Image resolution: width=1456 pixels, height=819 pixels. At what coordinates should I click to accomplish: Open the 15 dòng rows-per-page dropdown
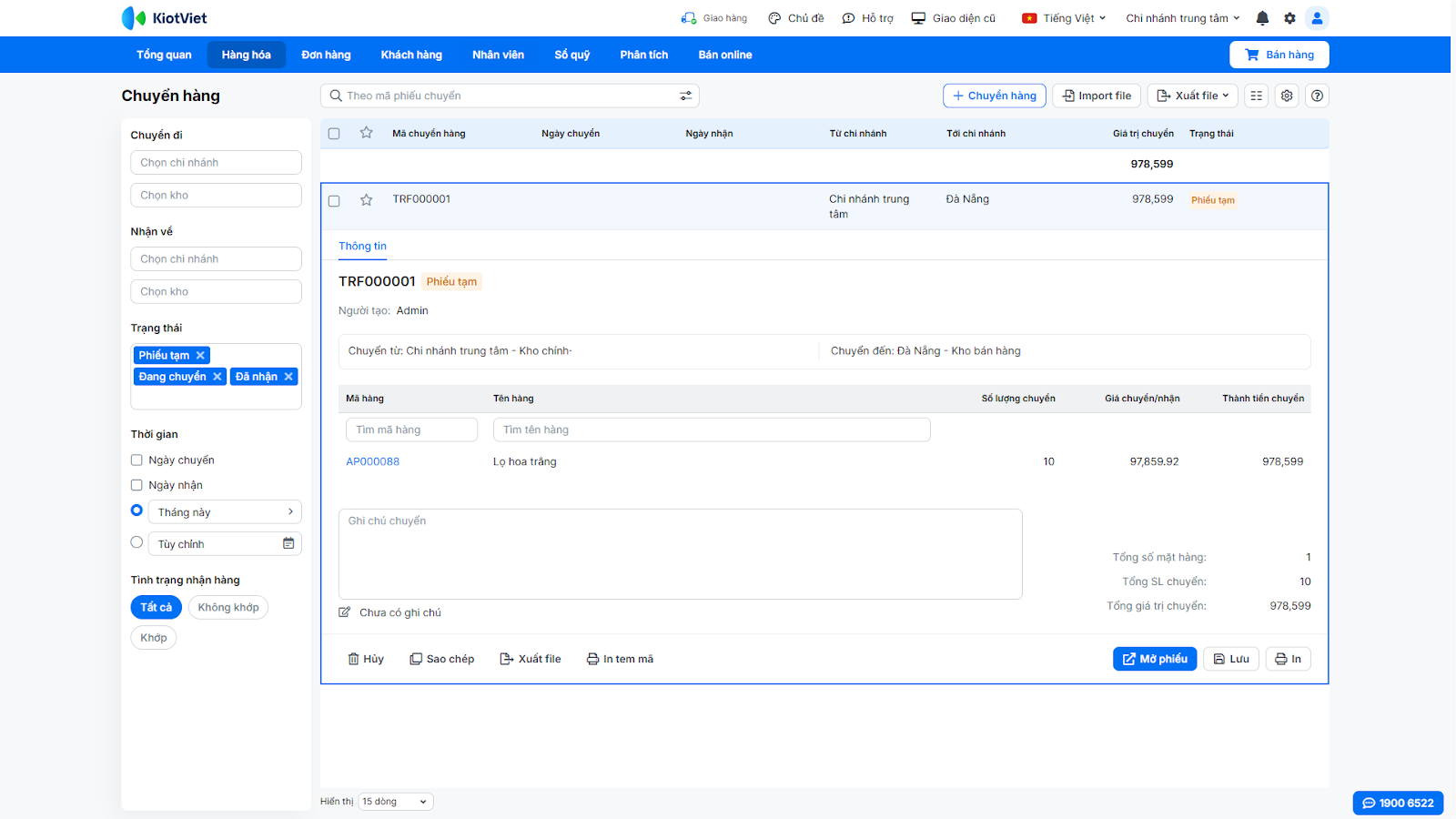396,802
